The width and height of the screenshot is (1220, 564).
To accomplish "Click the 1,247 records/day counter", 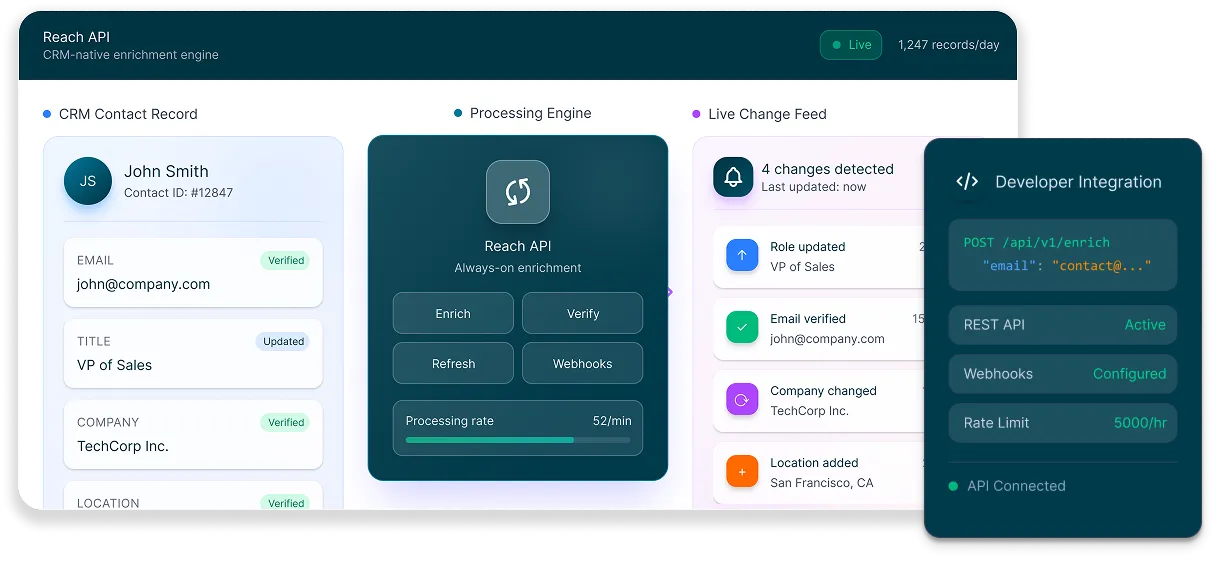I will 949,45.
